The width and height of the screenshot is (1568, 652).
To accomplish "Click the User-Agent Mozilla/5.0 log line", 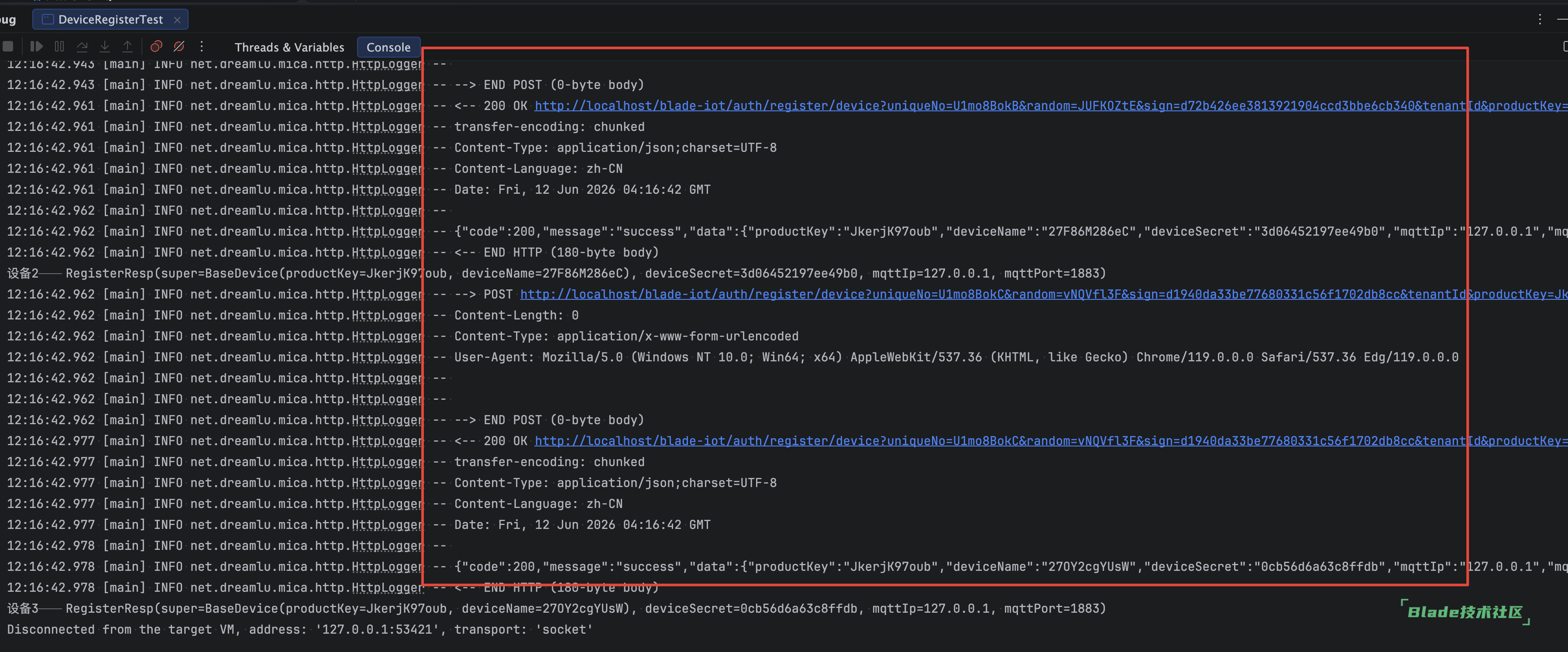I will tap(733, 357).
